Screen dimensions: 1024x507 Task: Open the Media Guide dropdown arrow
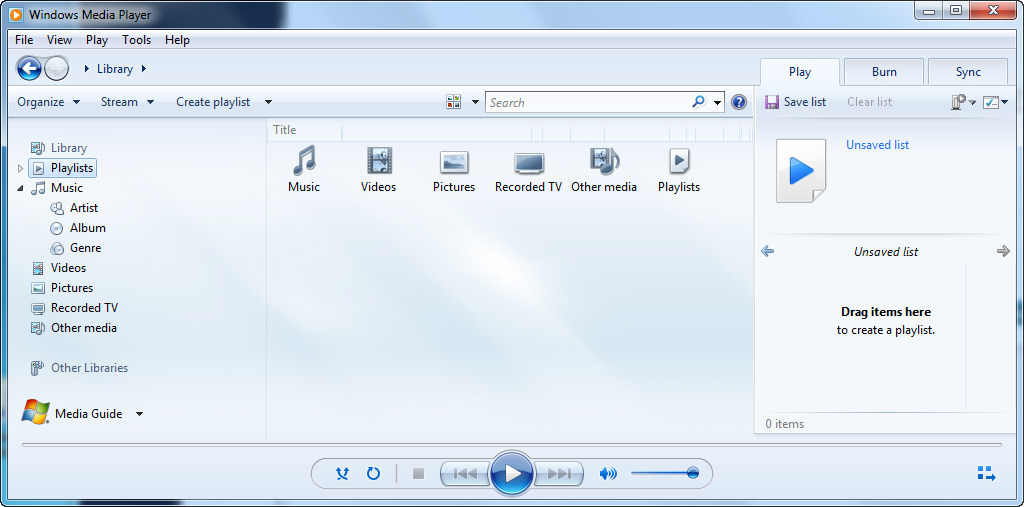point(139,414)
